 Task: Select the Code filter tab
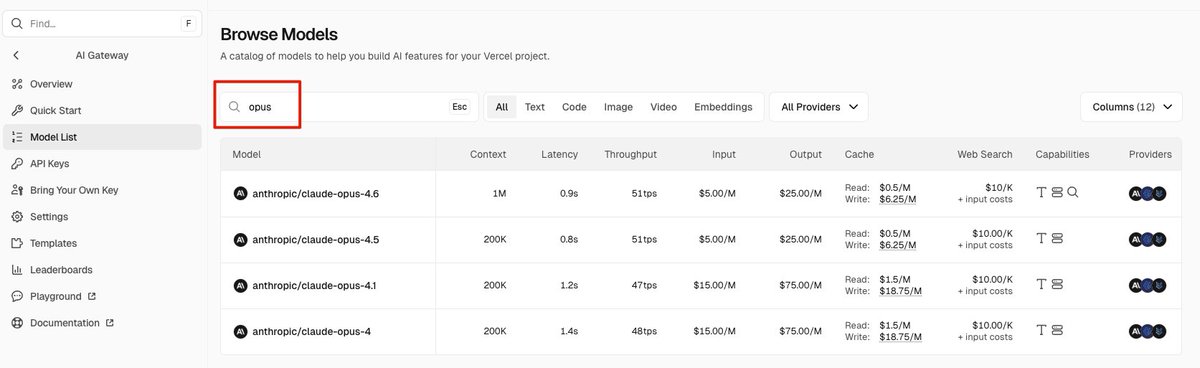click(x=574, y=107)
